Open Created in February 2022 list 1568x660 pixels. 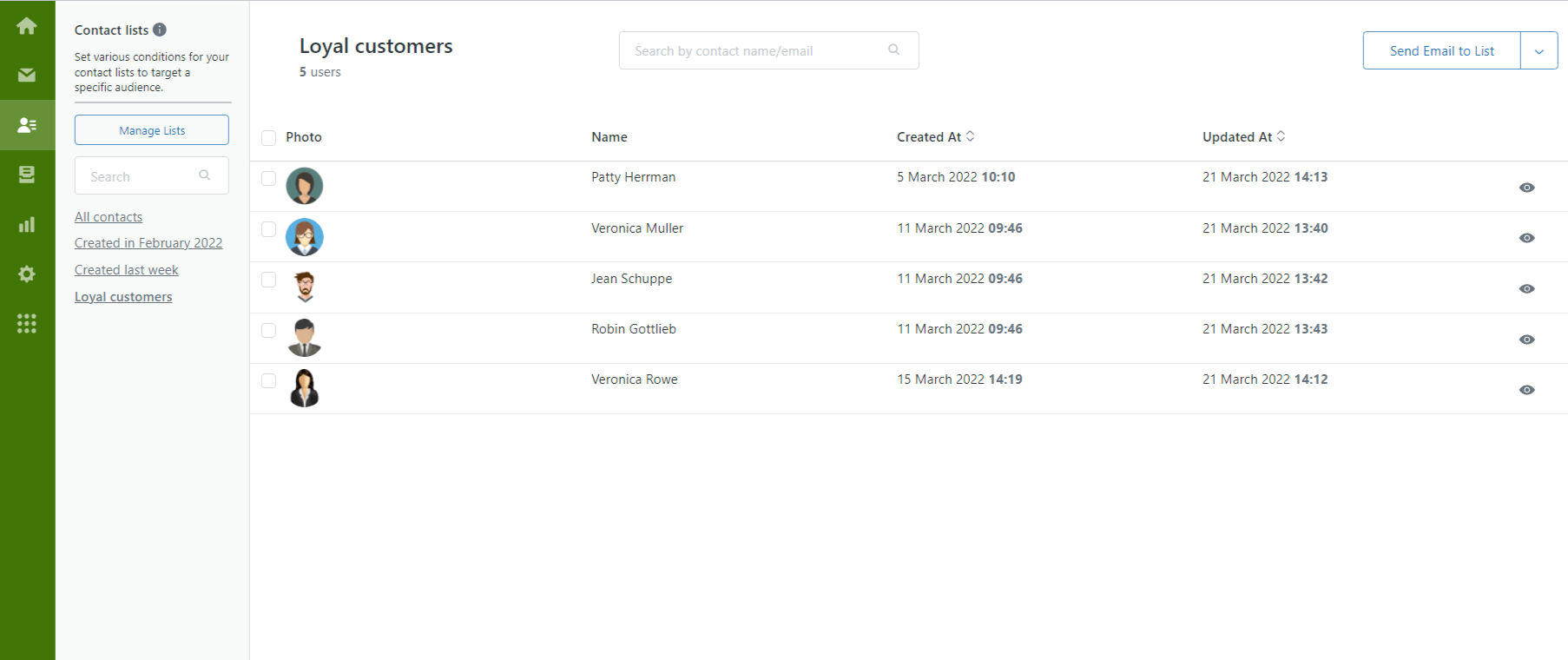pyautogui.click(x=148, y=243)
